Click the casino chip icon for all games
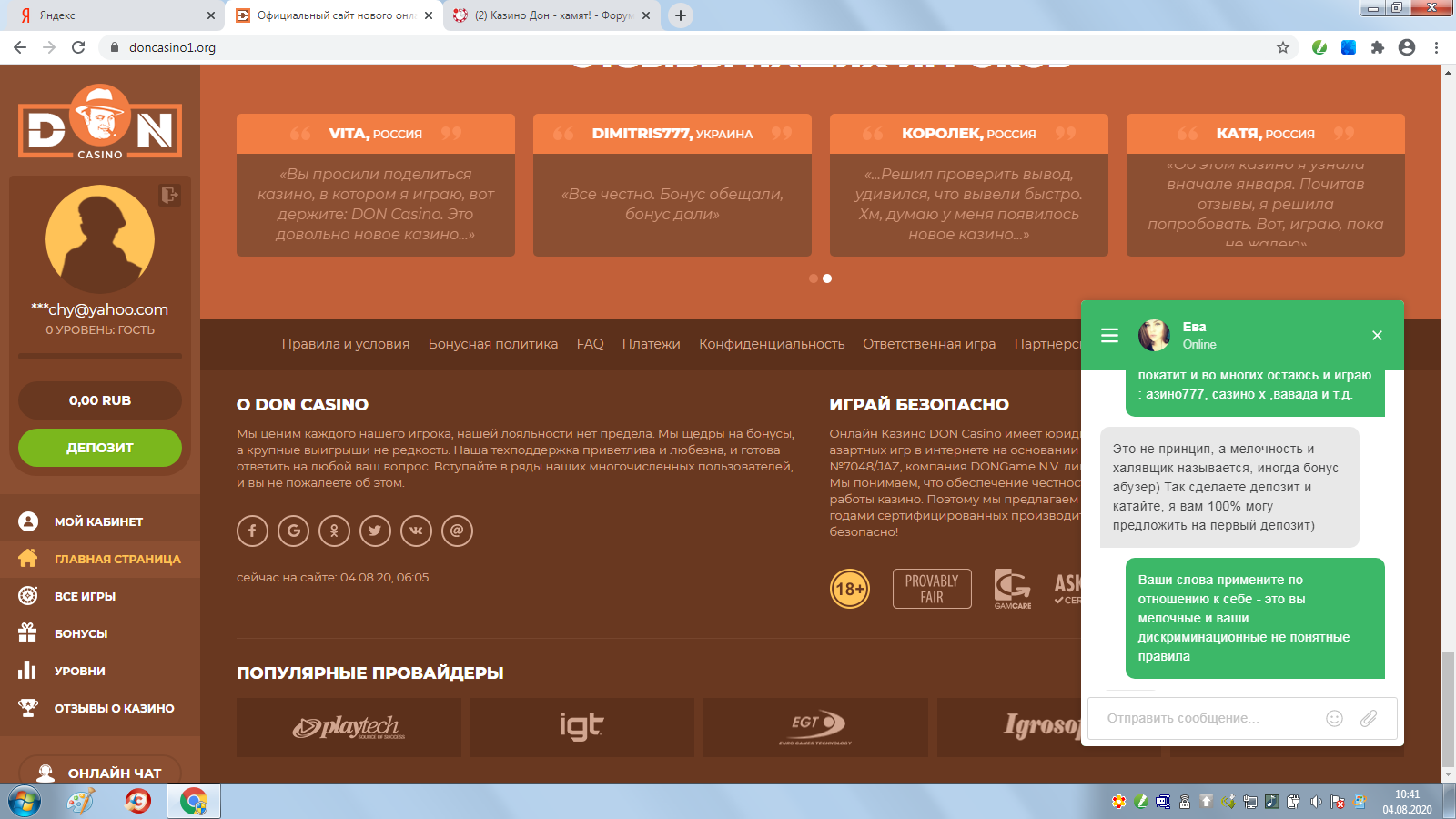 (x=28, y=596)
